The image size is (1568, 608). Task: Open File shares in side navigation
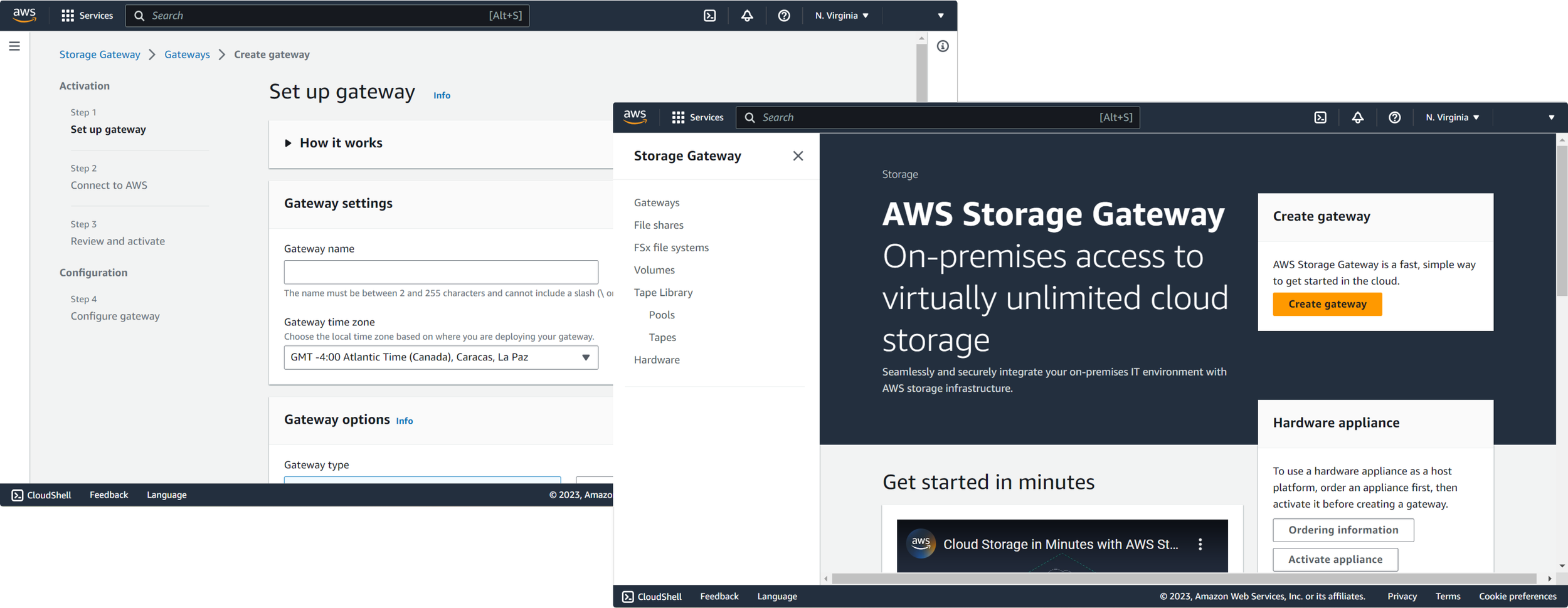pos(659,225)
